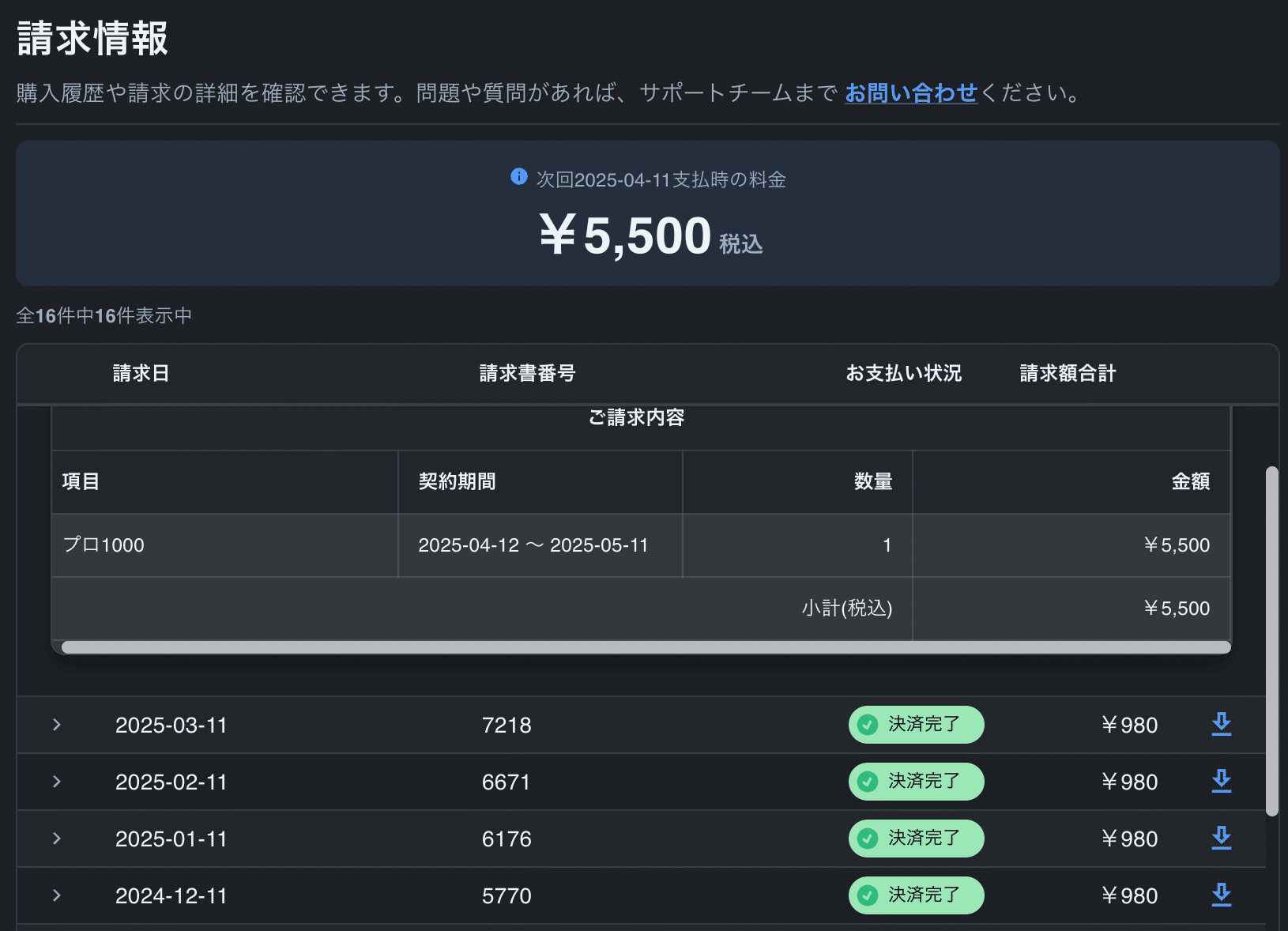
Task: Expand the 2024-12-11 invoice row
Action: click(56, 895)
